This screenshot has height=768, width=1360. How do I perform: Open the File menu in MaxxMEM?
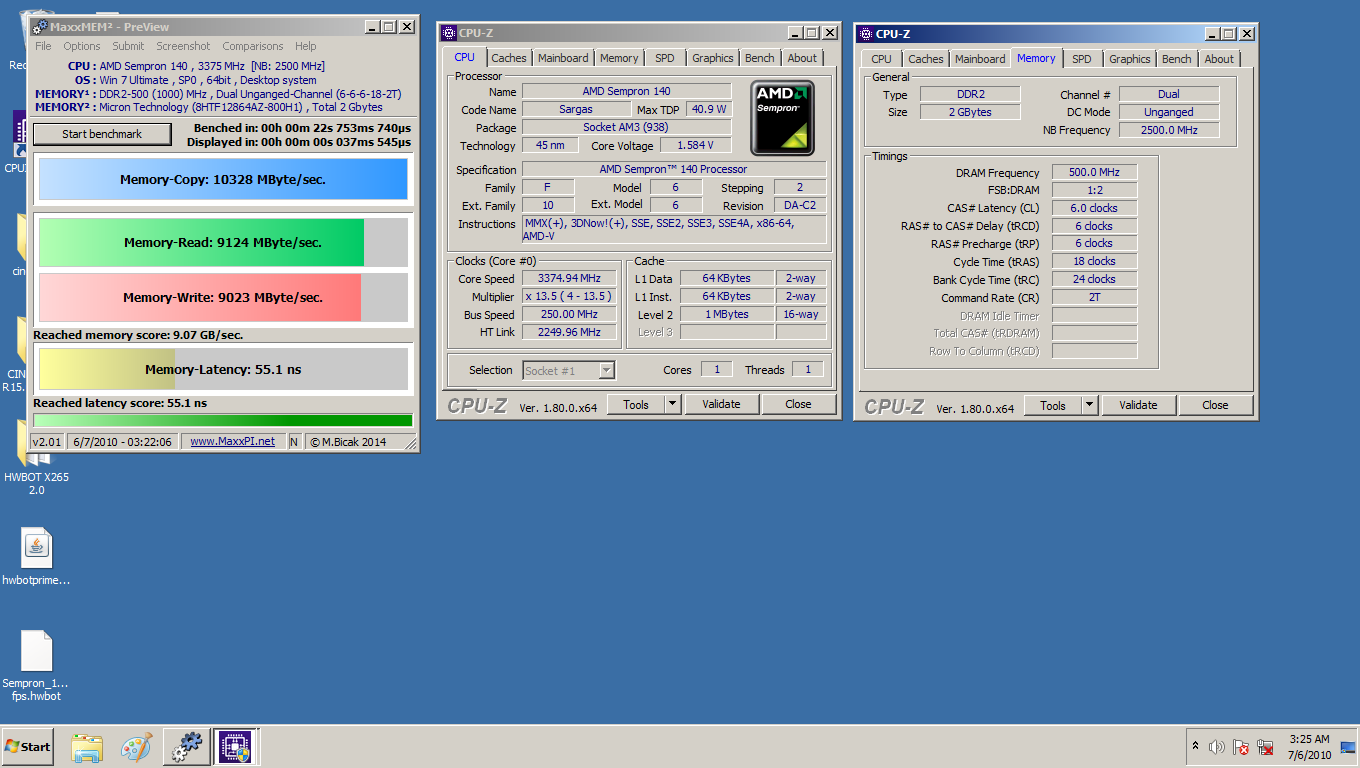(43, 46)
